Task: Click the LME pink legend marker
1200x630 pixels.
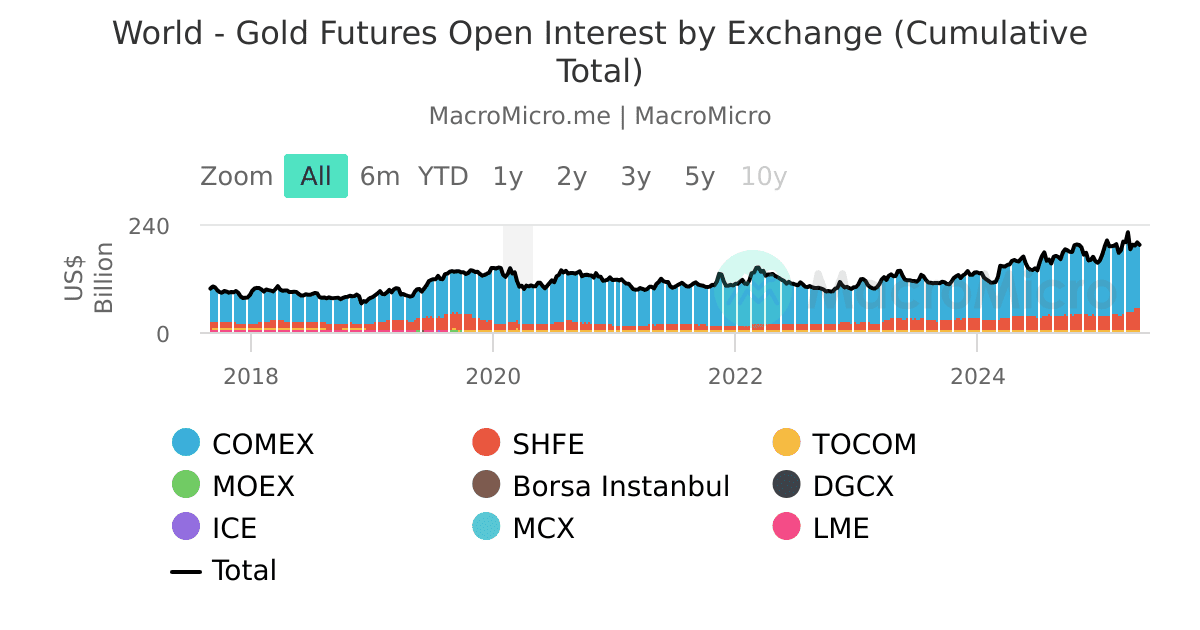Action: [786, 528]
